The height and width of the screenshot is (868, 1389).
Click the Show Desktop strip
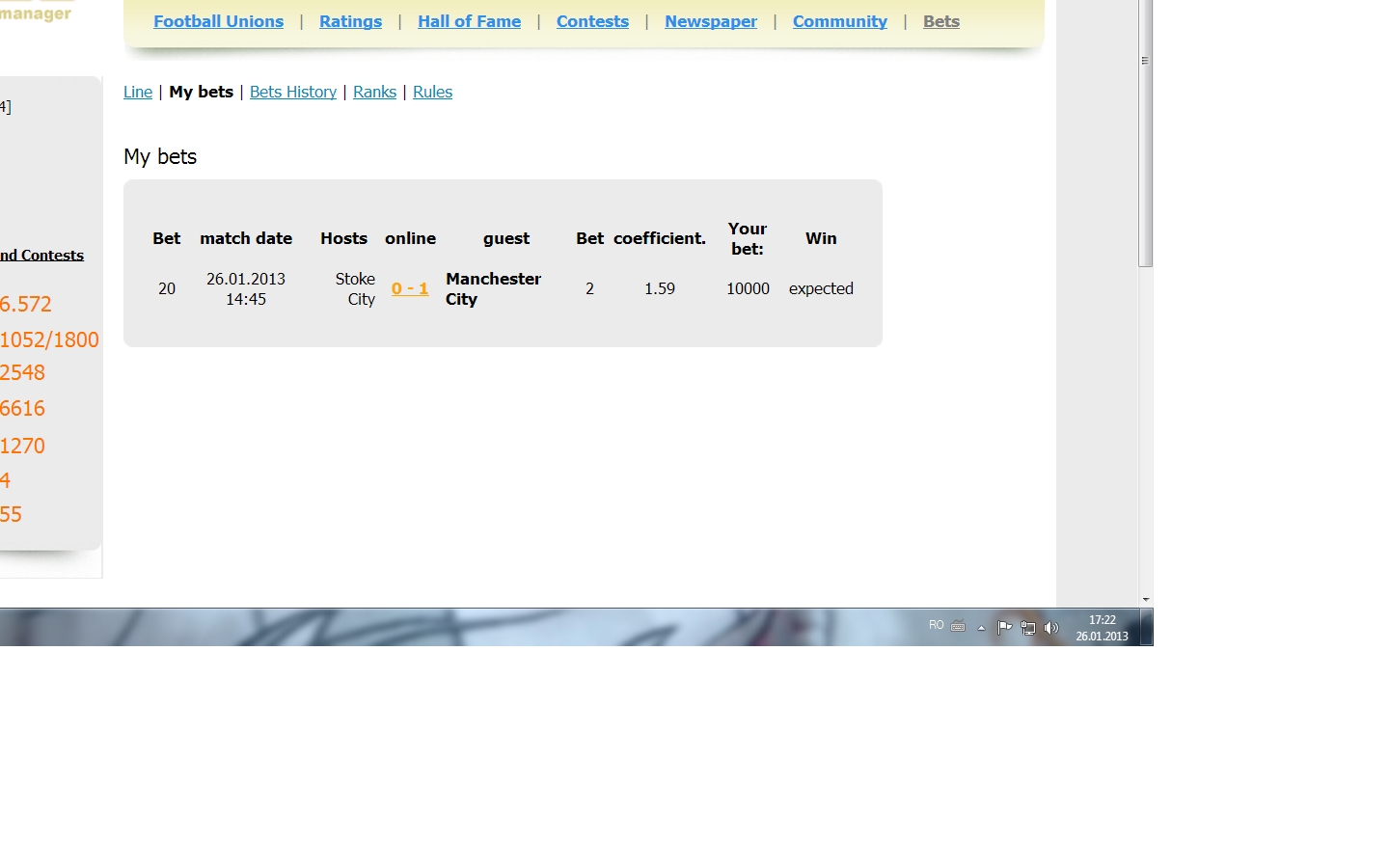pos(1146,628)
